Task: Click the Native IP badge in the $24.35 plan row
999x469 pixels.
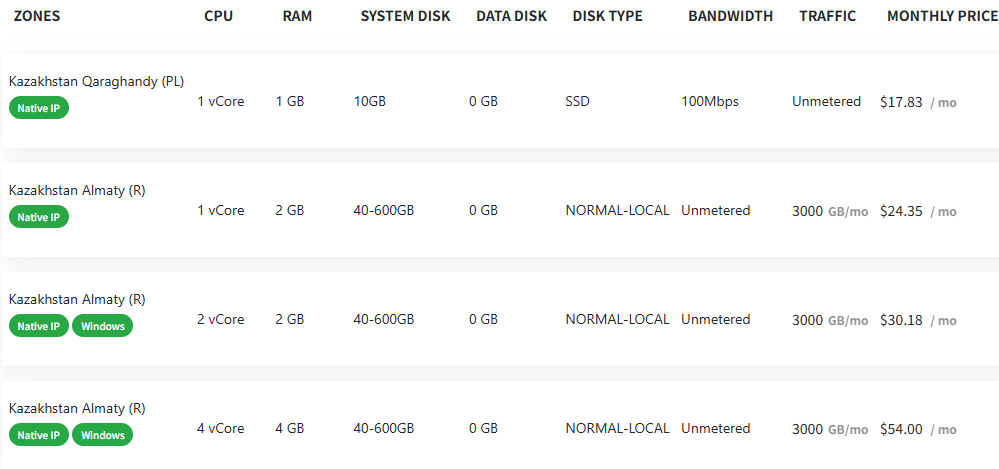Action: click(39, 217)
